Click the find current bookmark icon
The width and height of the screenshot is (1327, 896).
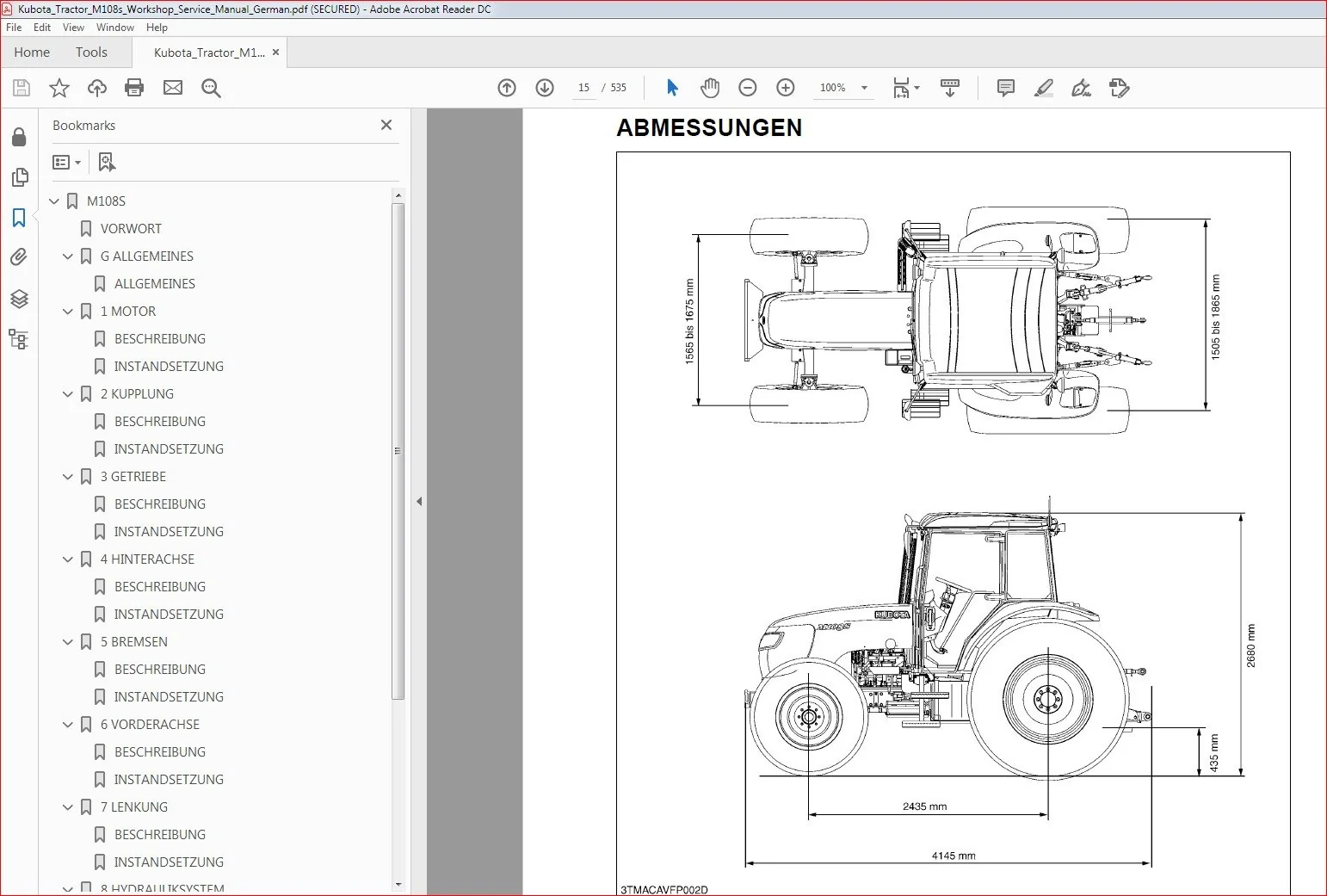[107, 162]
